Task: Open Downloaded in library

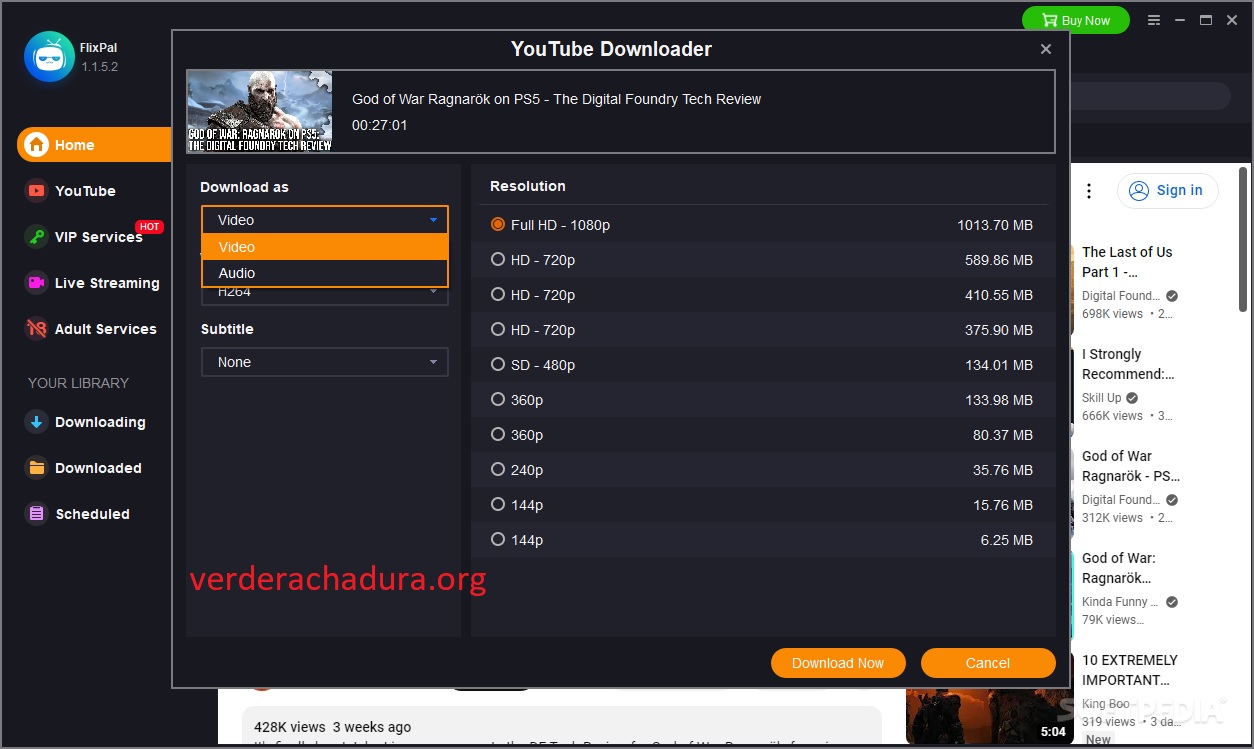Action: coord(98,468)
